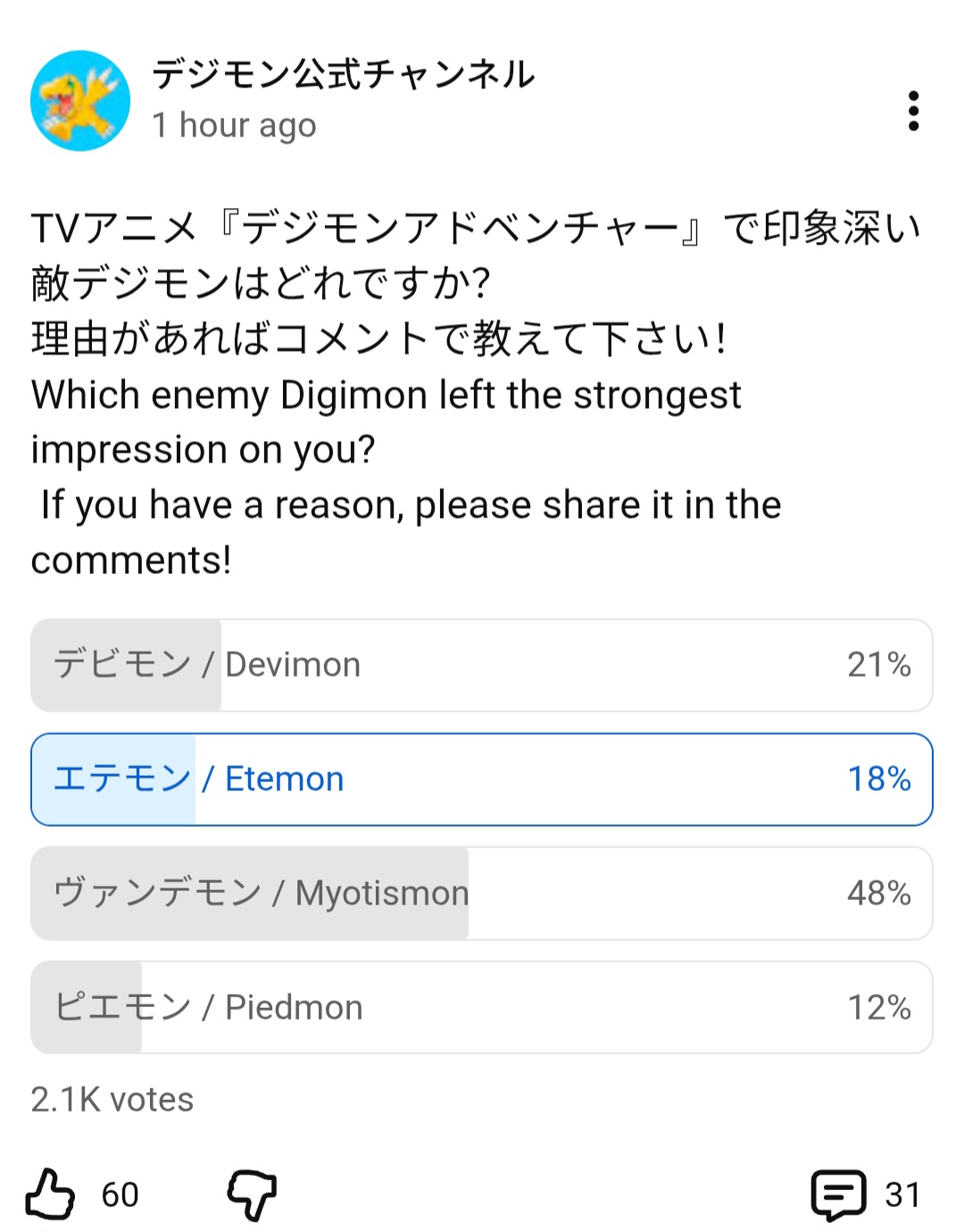
Task: Pick the Piedmon poll option
Action: [482, 1007]
